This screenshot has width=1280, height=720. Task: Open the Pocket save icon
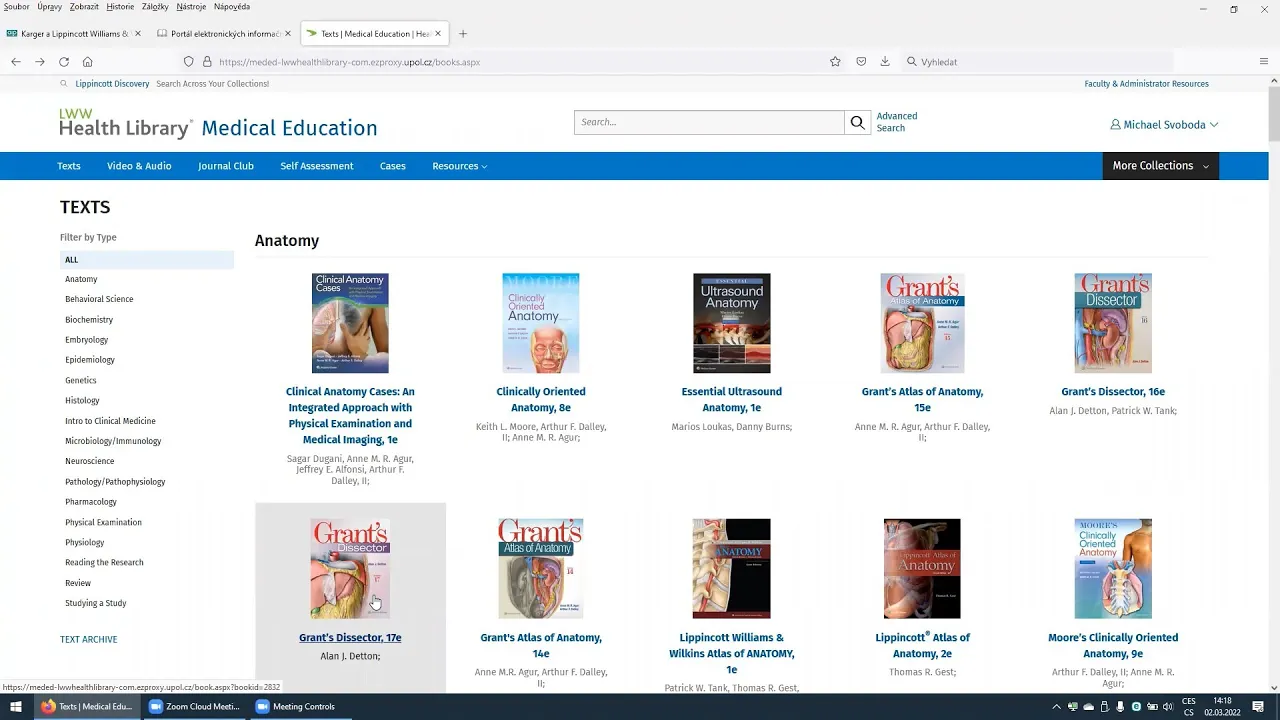tap(861, 61)
